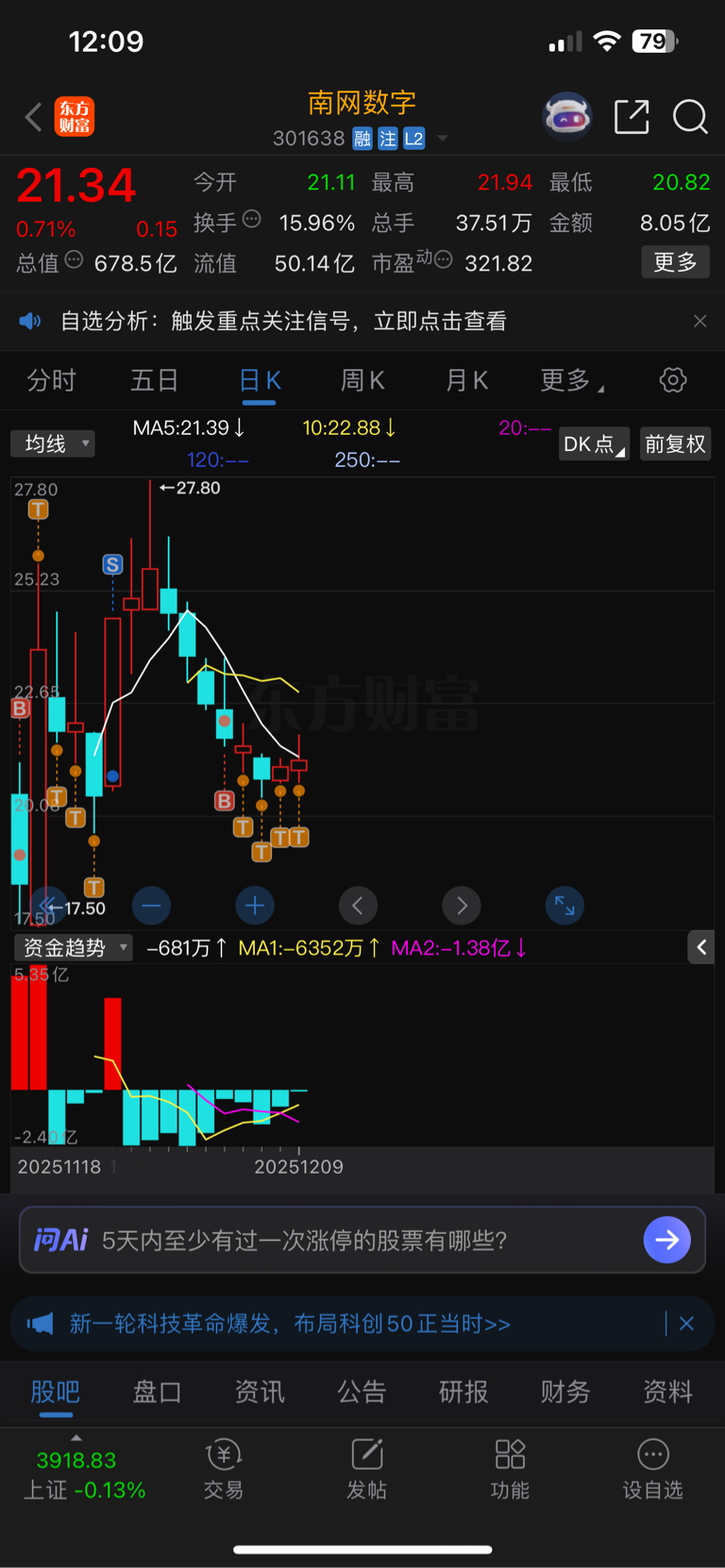This screenshot has height=1568, width=725.
Task: Expand the 更多 chart period menu
Action: point(571,381)
